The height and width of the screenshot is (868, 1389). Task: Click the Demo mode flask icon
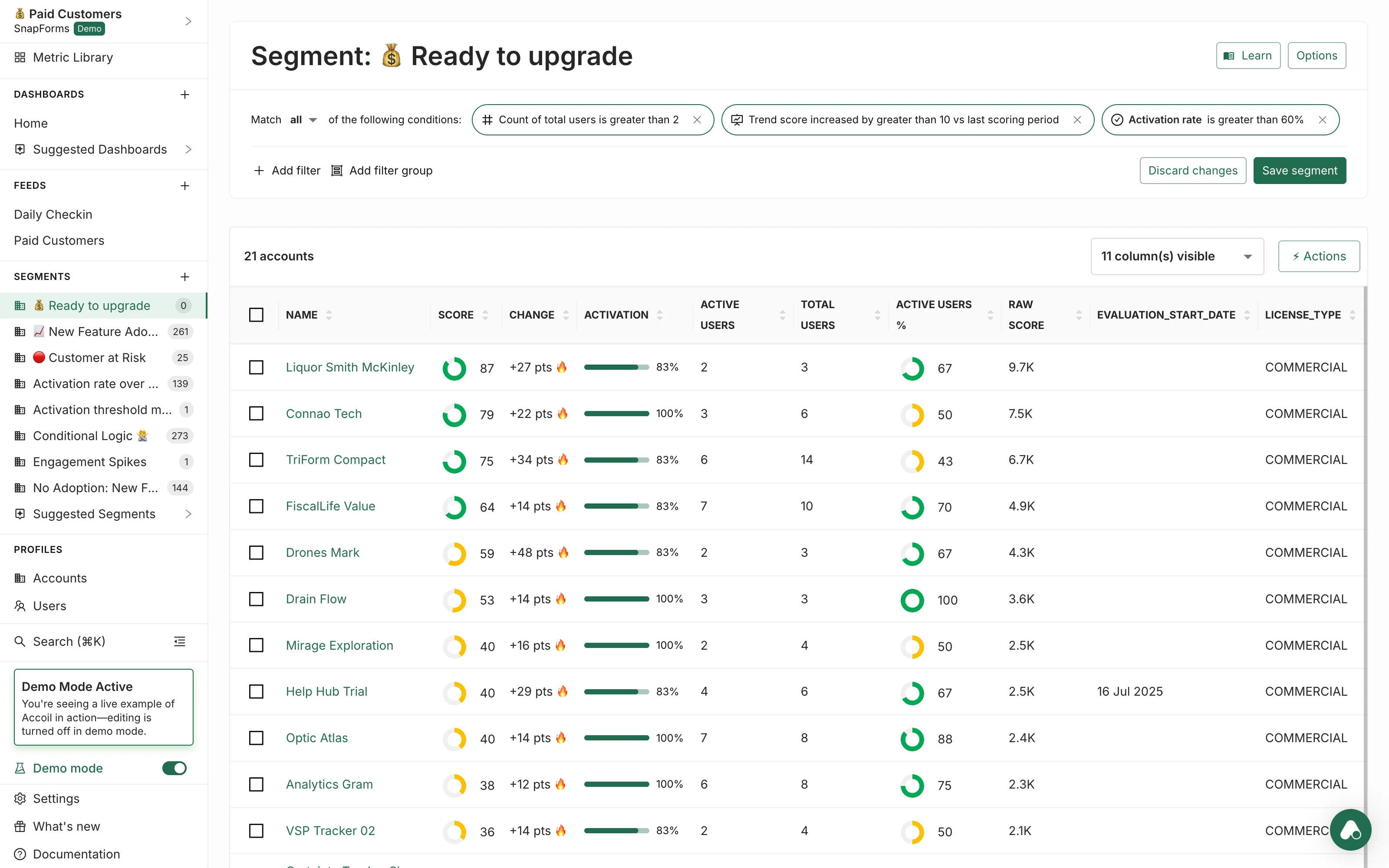(20, 768)
